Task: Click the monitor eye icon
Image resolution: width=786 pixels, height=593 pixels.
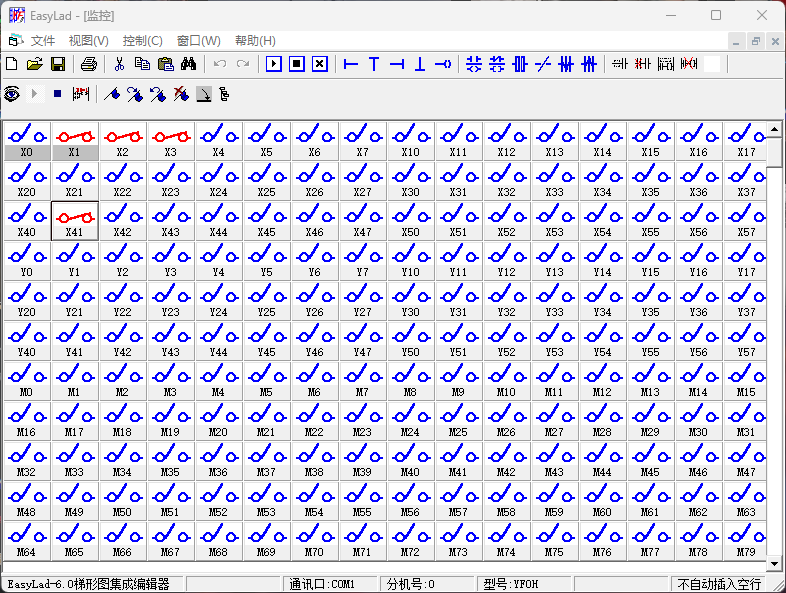Action: 12,94
